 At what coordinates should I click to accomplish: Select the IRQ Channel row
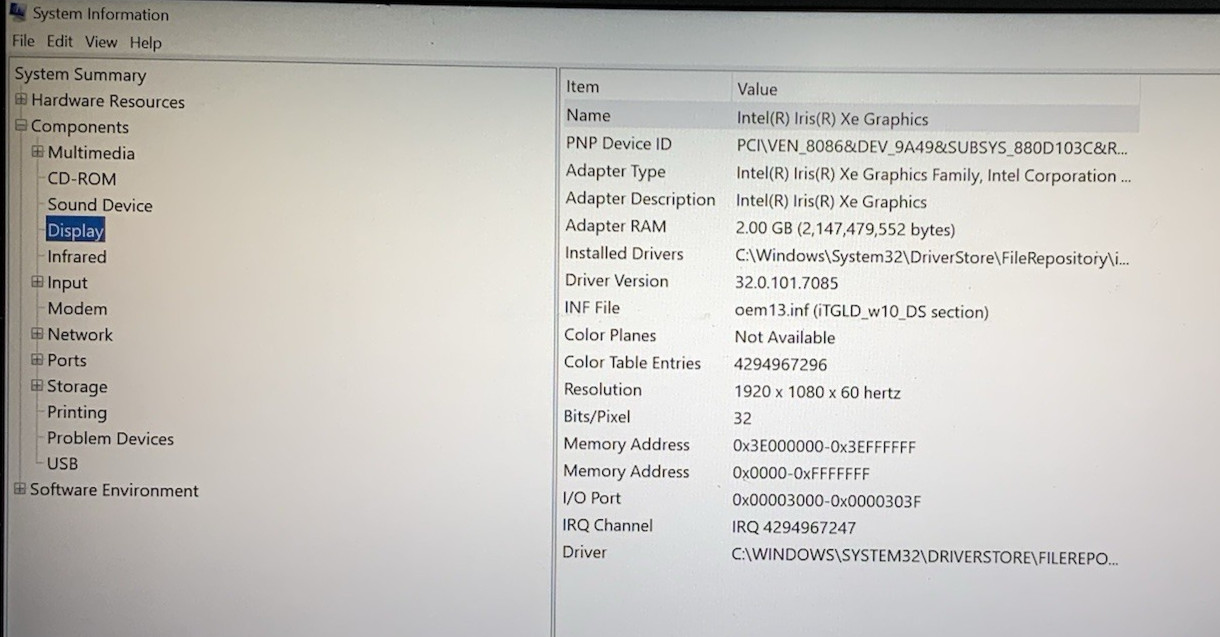(850, 525)
